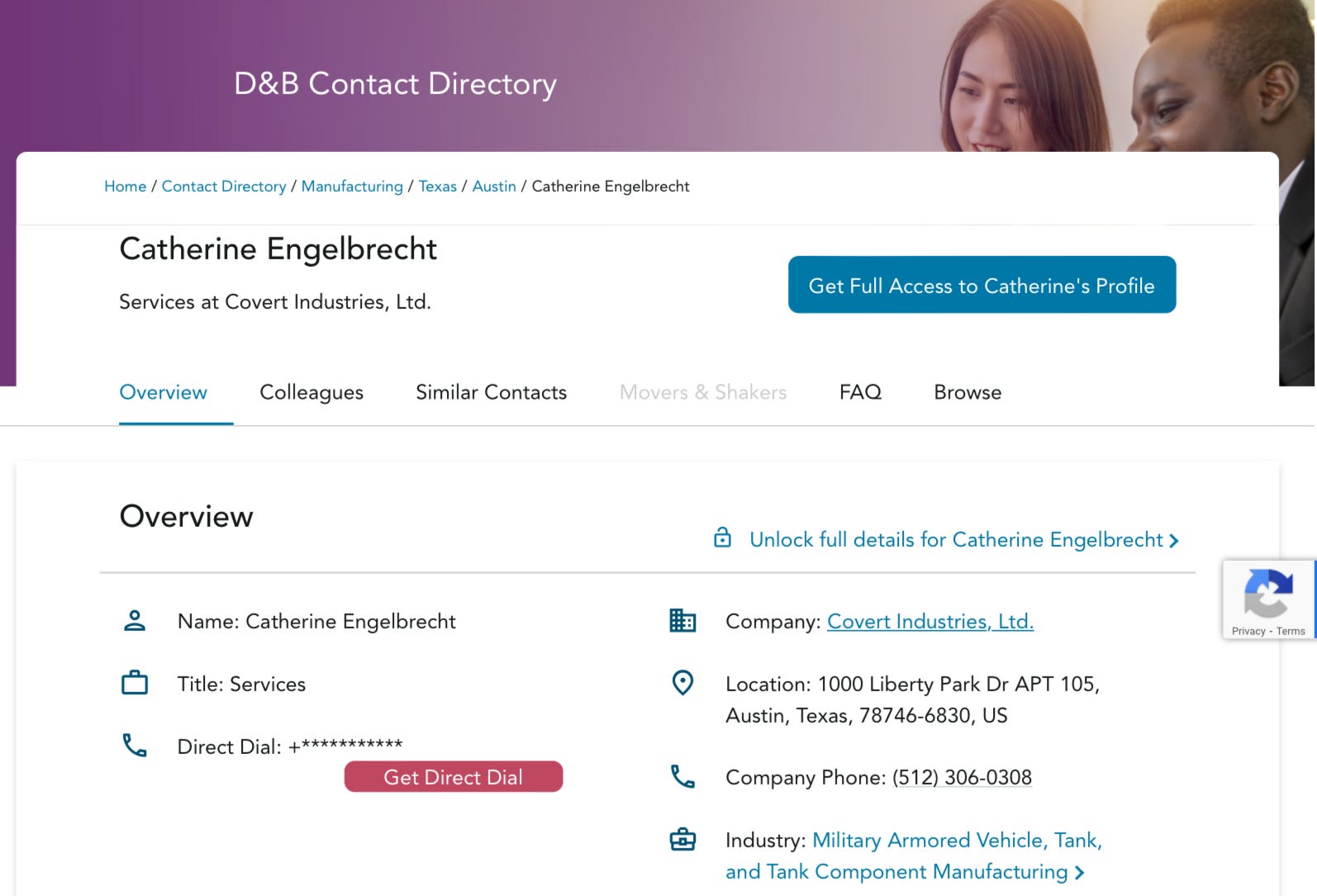
Task: Open Manufacturing breadcrumb link
Action: 352,187
